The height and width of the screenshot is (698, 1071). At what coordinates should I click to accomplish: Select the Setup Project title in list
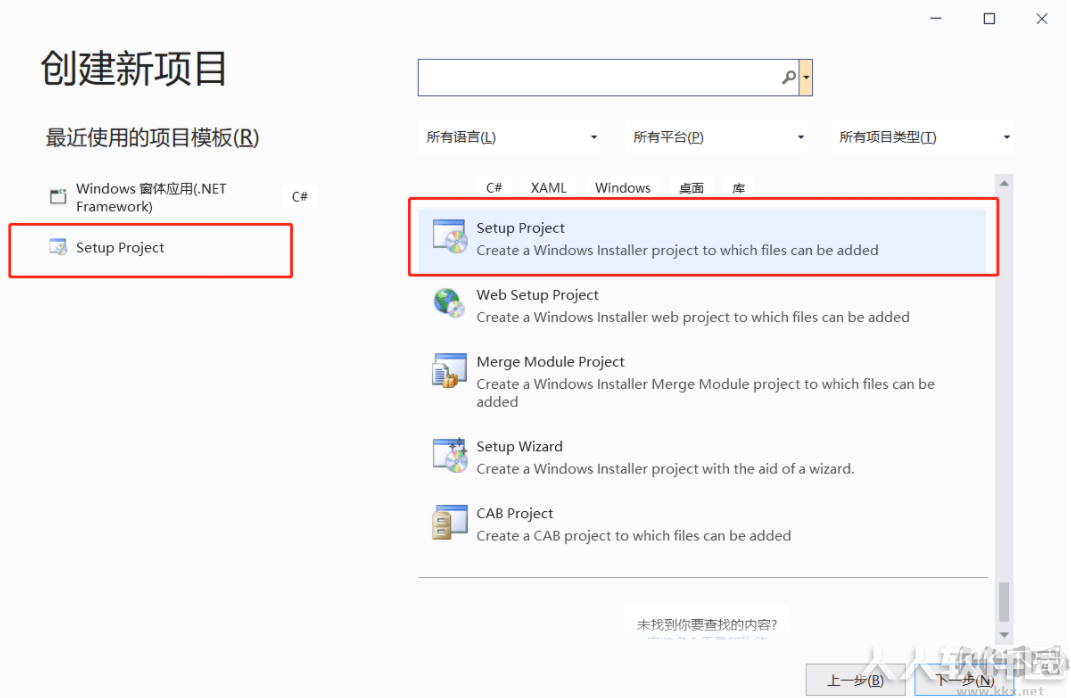pyautogui.click(x=520, y=228)
